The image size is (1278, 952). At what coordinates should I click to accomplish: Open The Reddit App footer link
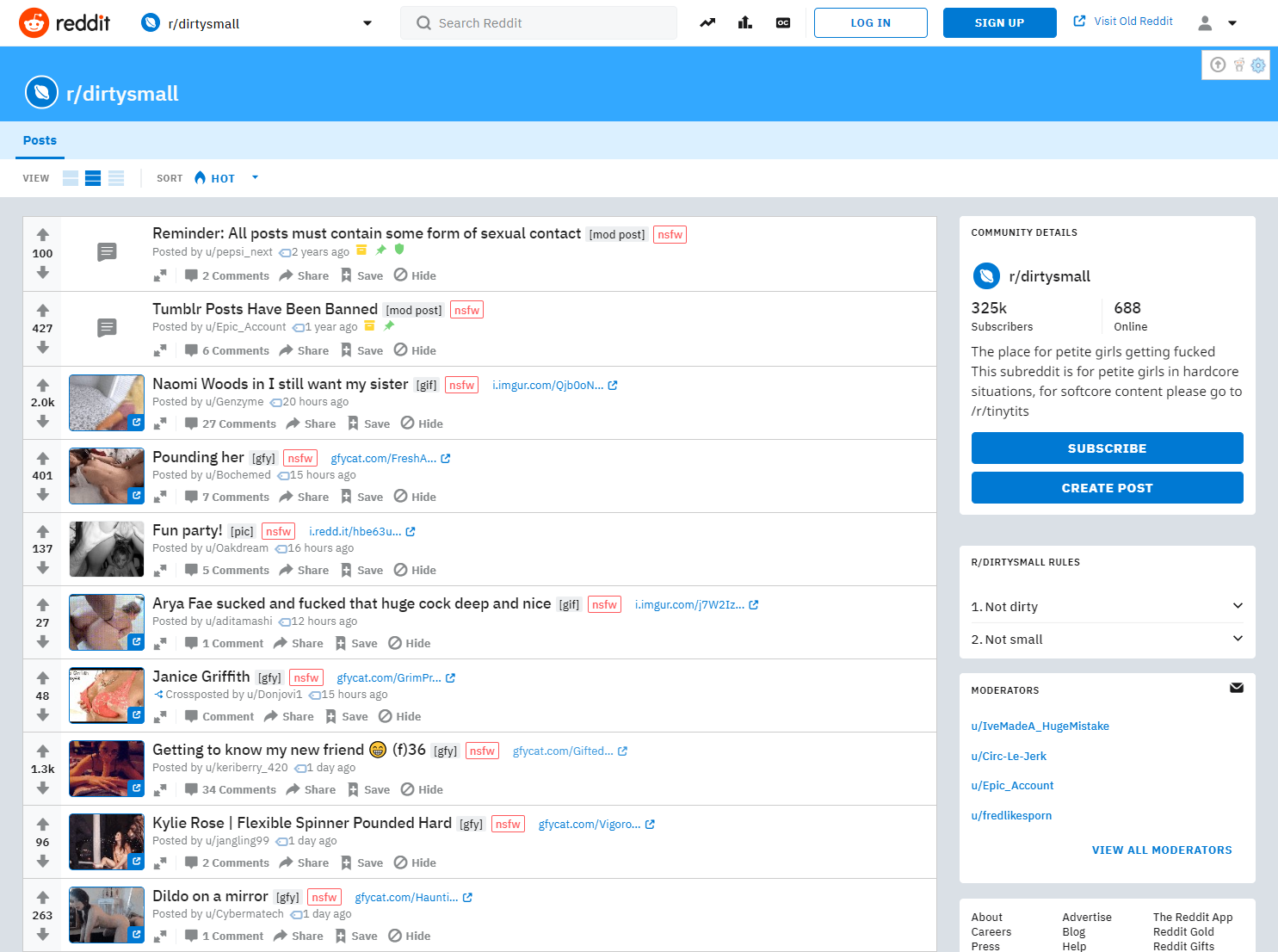(x=1193, y=918)
